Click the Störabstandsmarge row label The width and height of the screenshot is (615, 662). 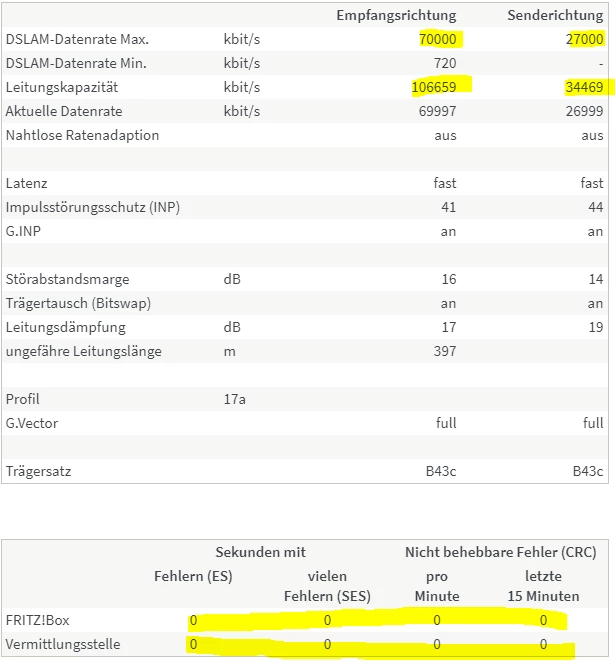pos(67,279)
